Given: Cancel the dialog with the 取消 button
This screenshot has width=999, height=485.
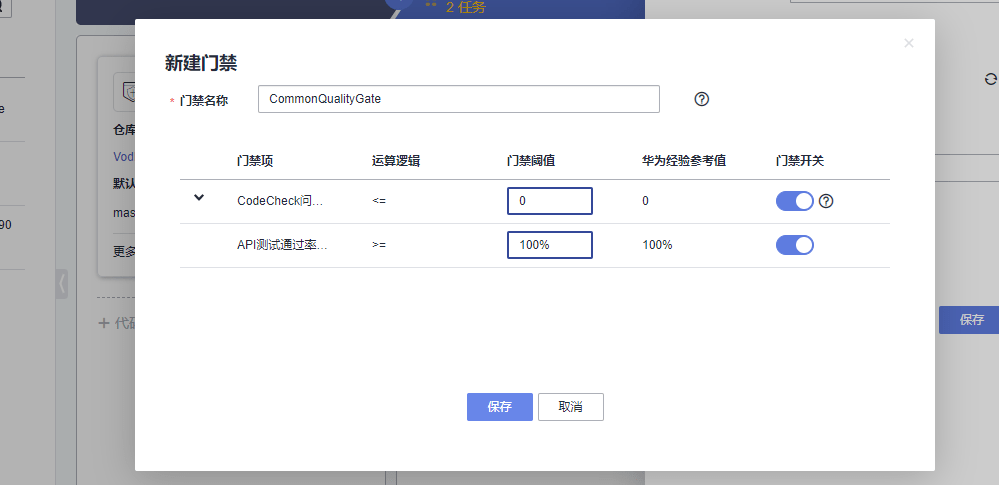Looking at the screenshot, I should (x=571, y=407).
